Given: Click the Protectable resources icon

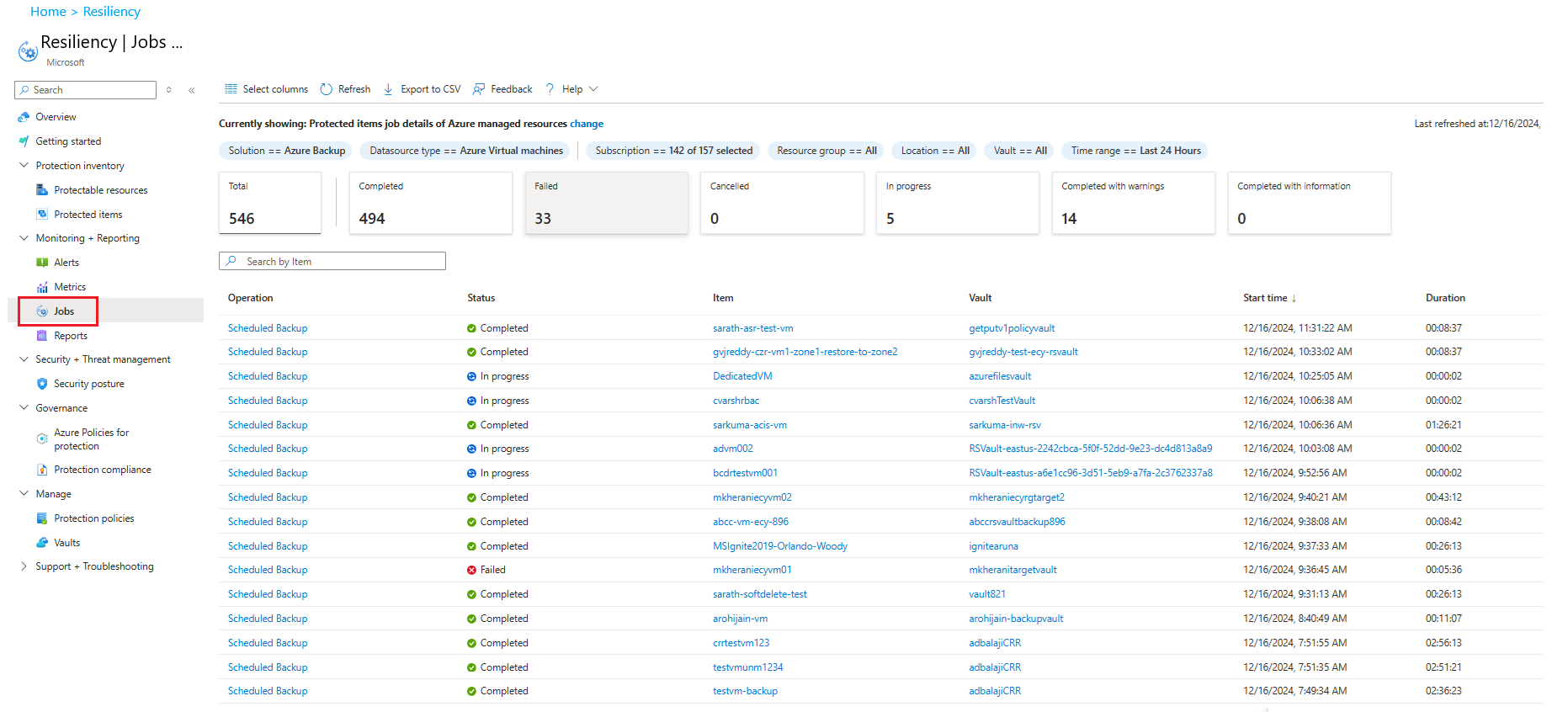Looking at the screenshot, I should [42, 190].
